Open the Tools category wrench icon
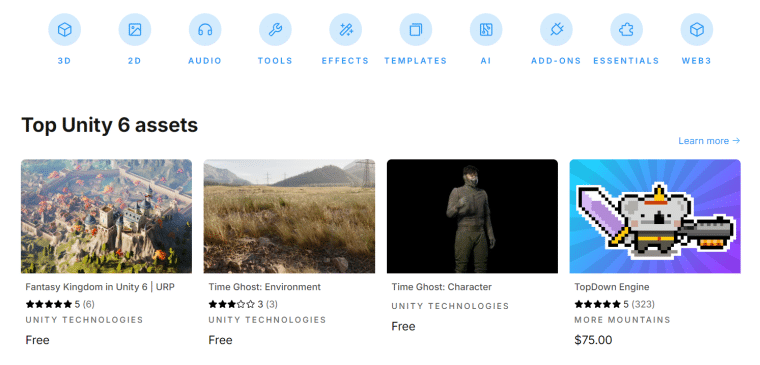The height and width of the screenshot is (365, 760). (275, 30)
